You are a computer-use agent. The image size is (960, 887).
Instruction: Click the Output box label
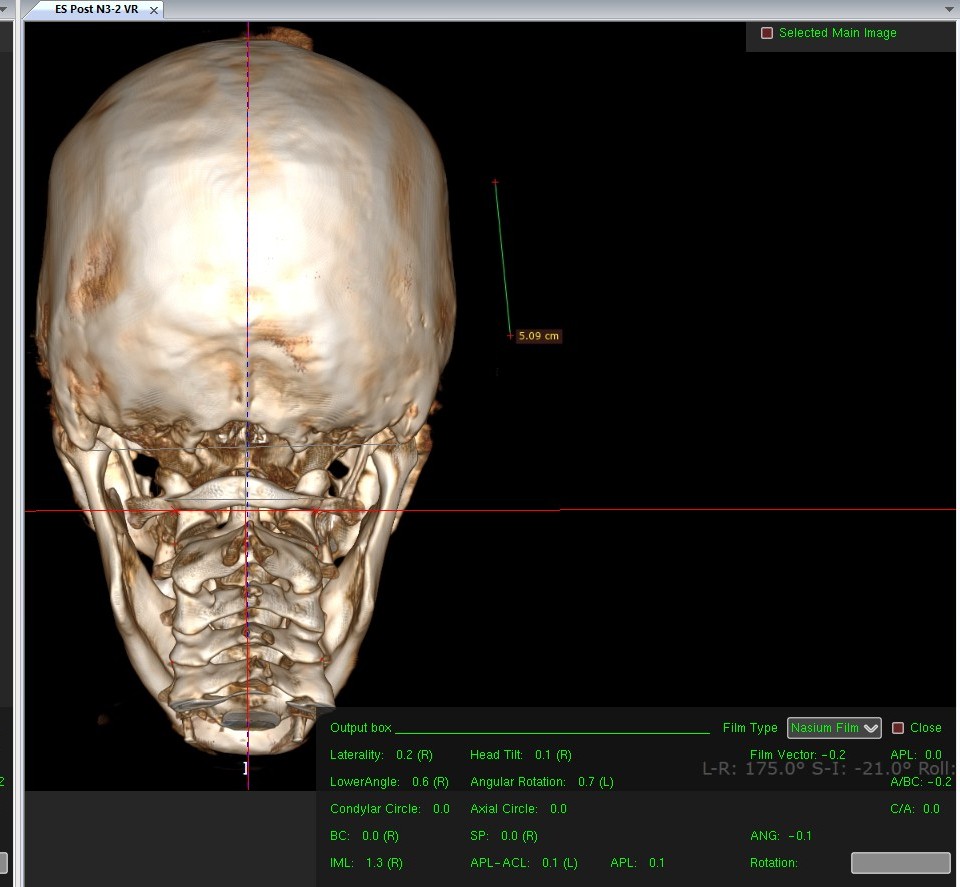point(361,728)
